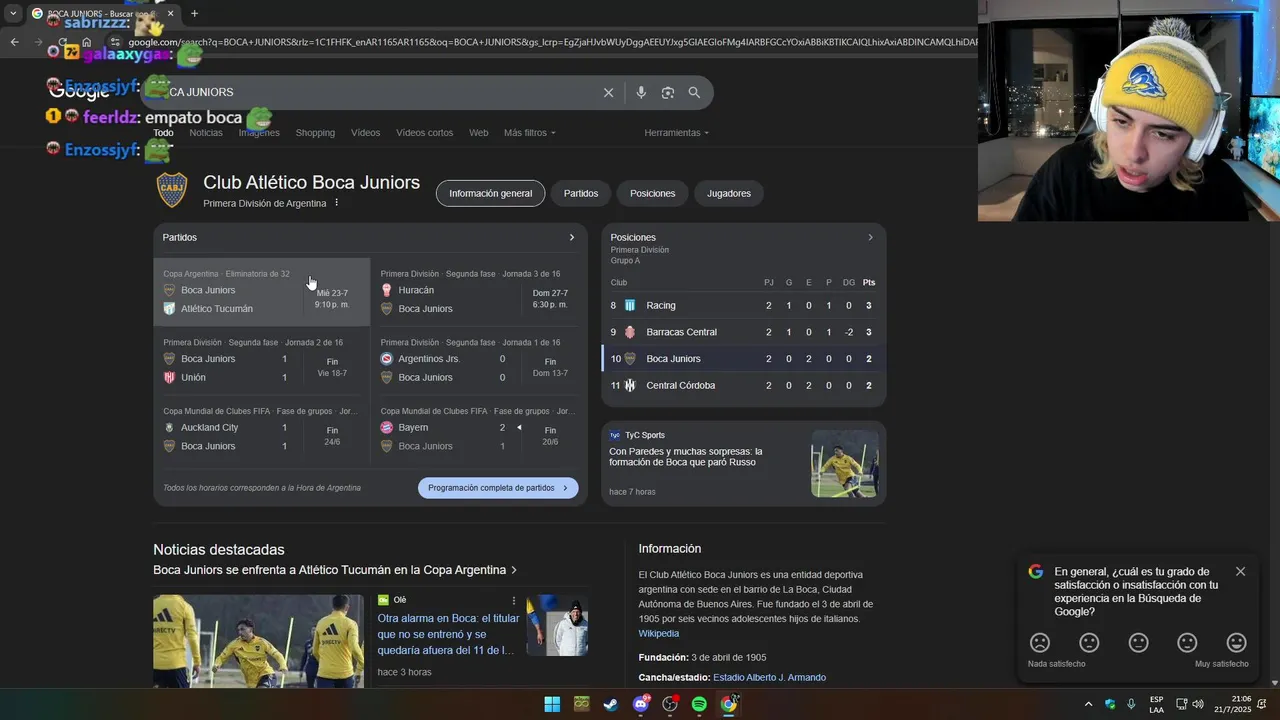Viewport: 1280px width, 720px height.
Task: Open Argentinos Jrs. vs Boca Juniors match
Action: click(x=478, y=361)
